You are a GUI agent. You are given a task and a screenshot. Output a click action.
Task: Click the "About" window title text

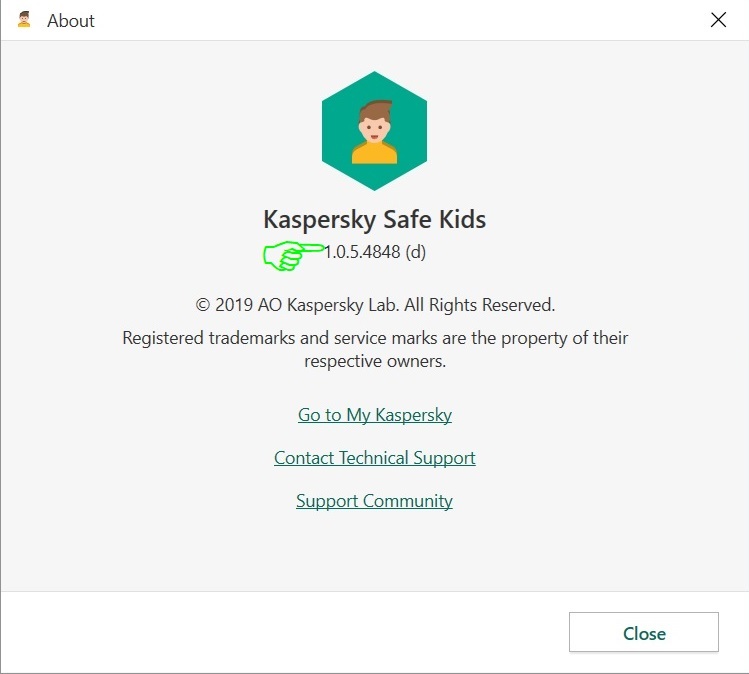71,20
